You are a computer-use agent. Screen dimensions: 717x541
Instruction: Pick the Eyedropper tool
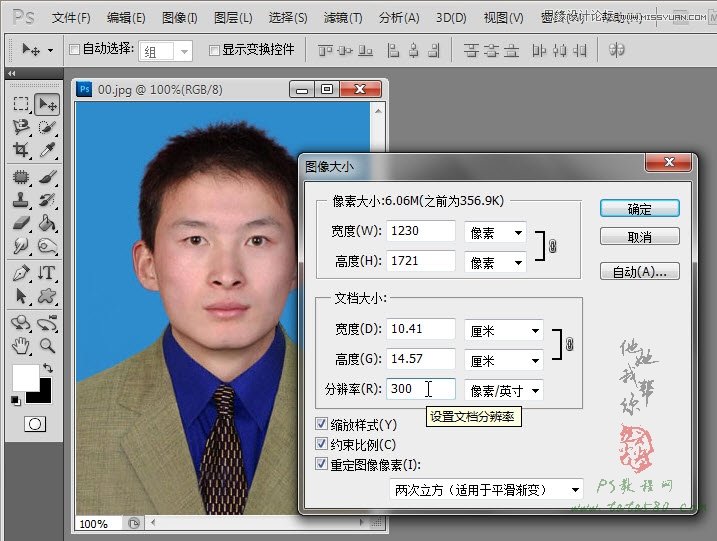46,150
